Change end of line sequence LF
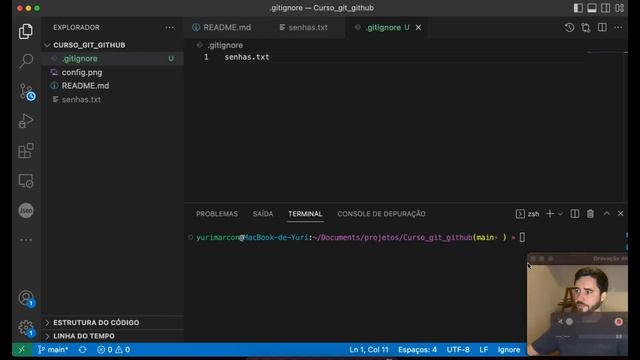640x360 pixels. pyautogui.click(x=484, y=349)
